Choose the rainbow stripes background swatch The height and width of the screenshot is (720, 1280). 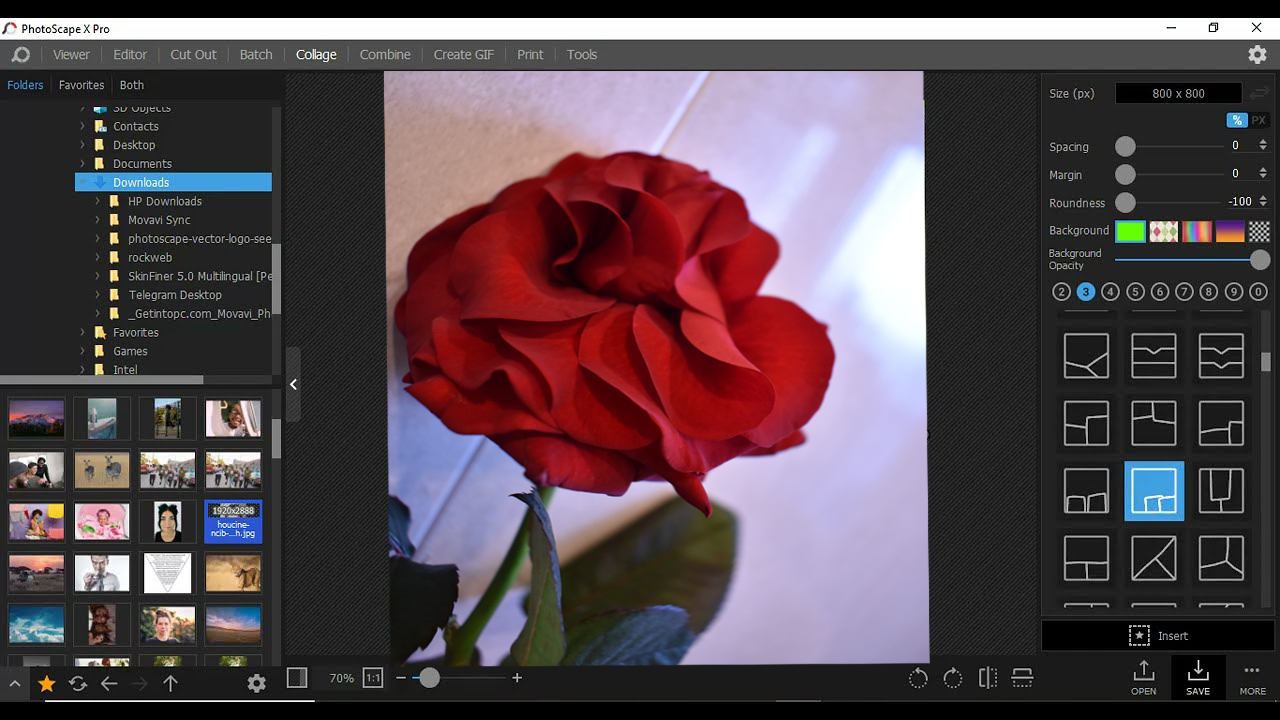coord(1197,231)
